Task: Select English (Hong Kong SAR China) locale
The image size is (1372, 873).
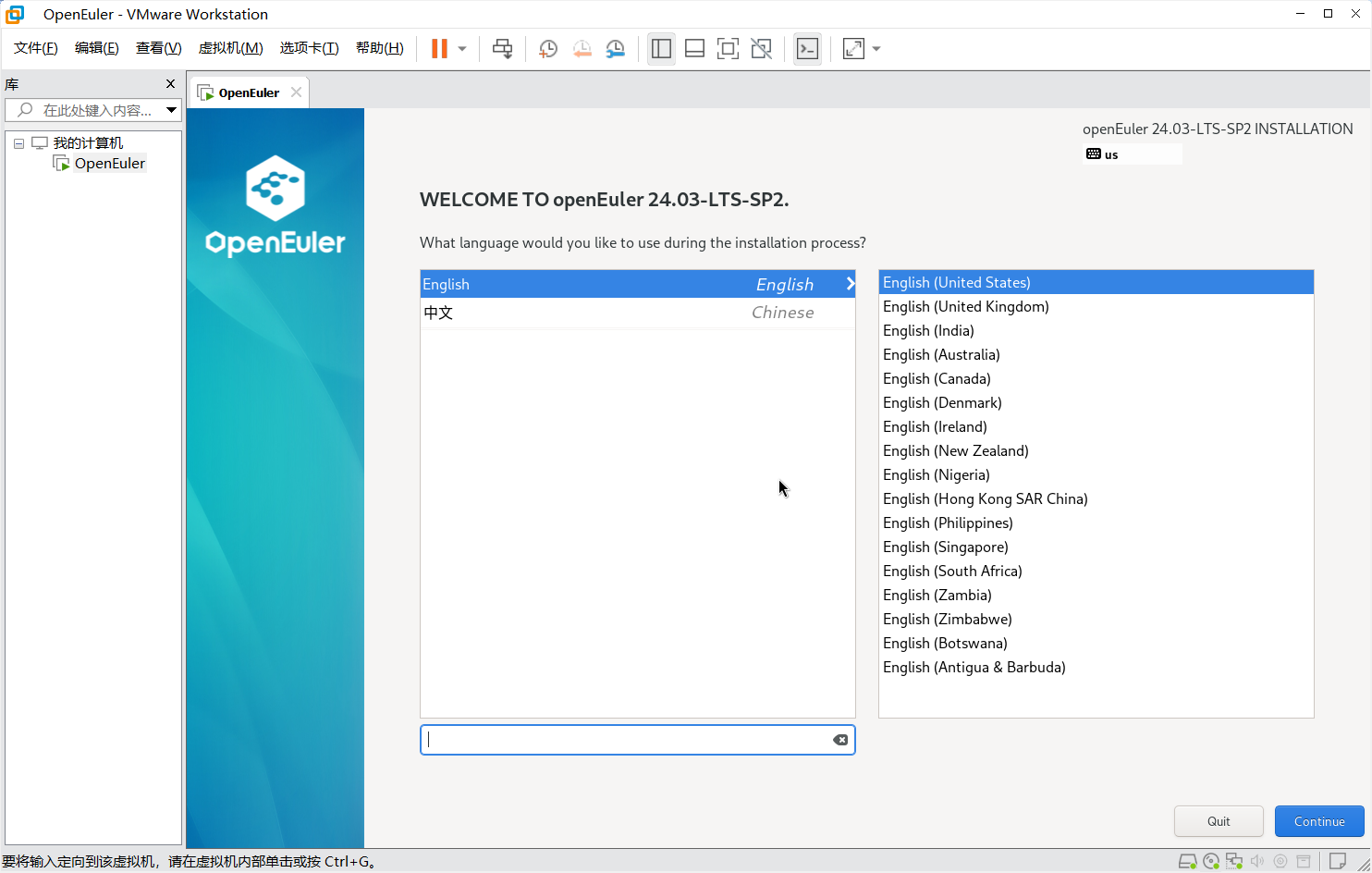Action: tap(1096, 498)
